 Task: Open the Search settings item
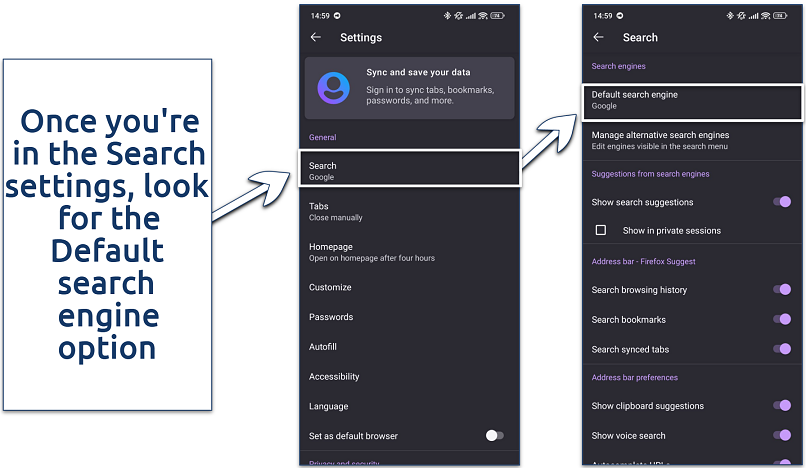point(410,171)
